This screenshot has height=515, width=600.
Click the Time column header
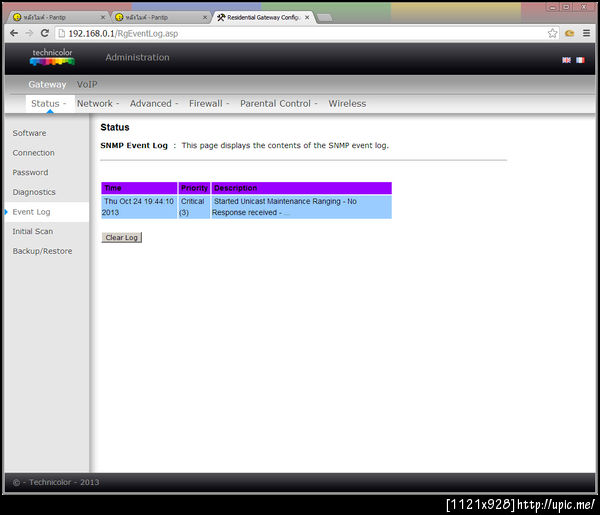139,188
